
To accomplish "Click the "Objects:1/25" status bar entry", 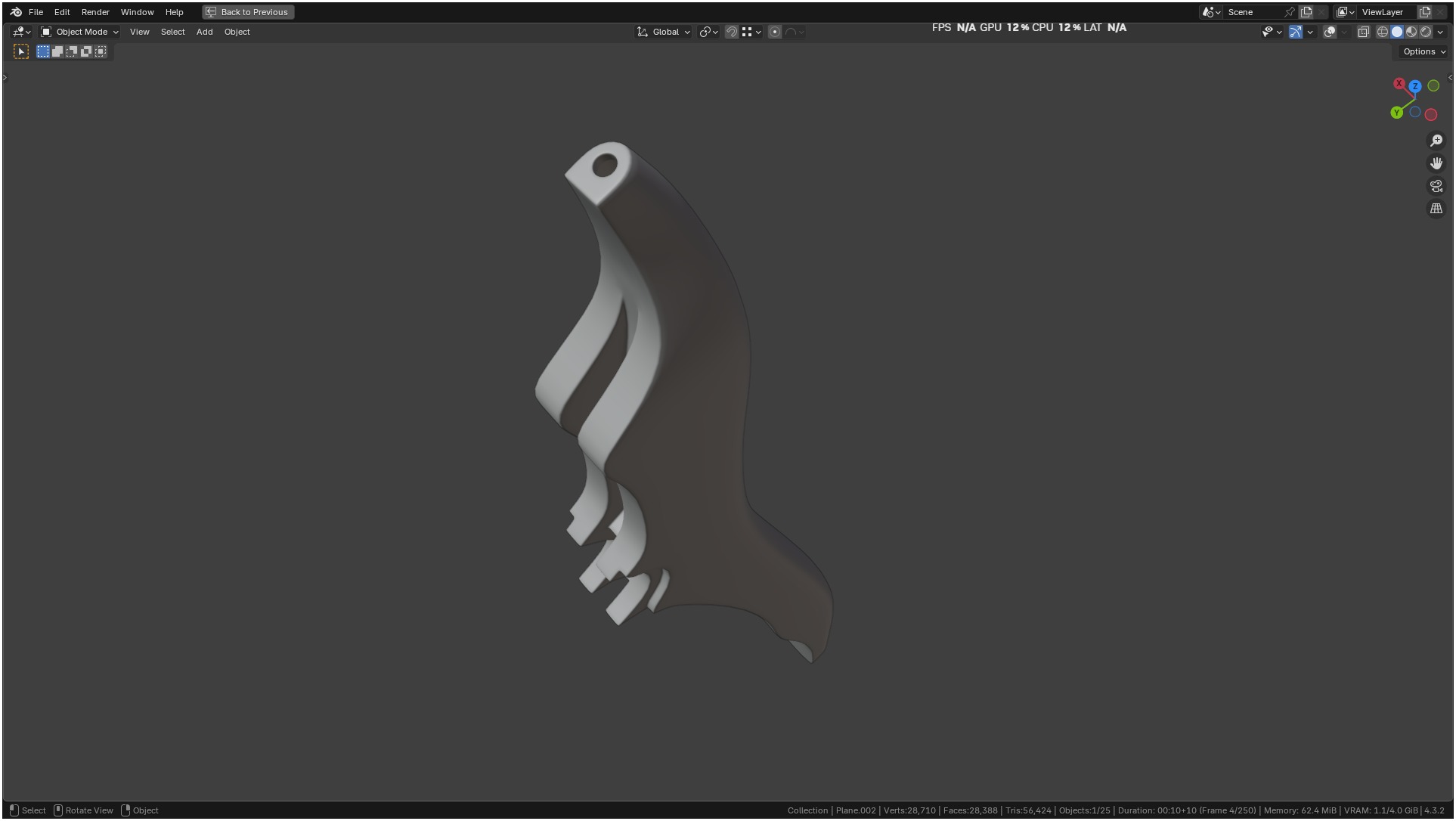I will 1084,810.
